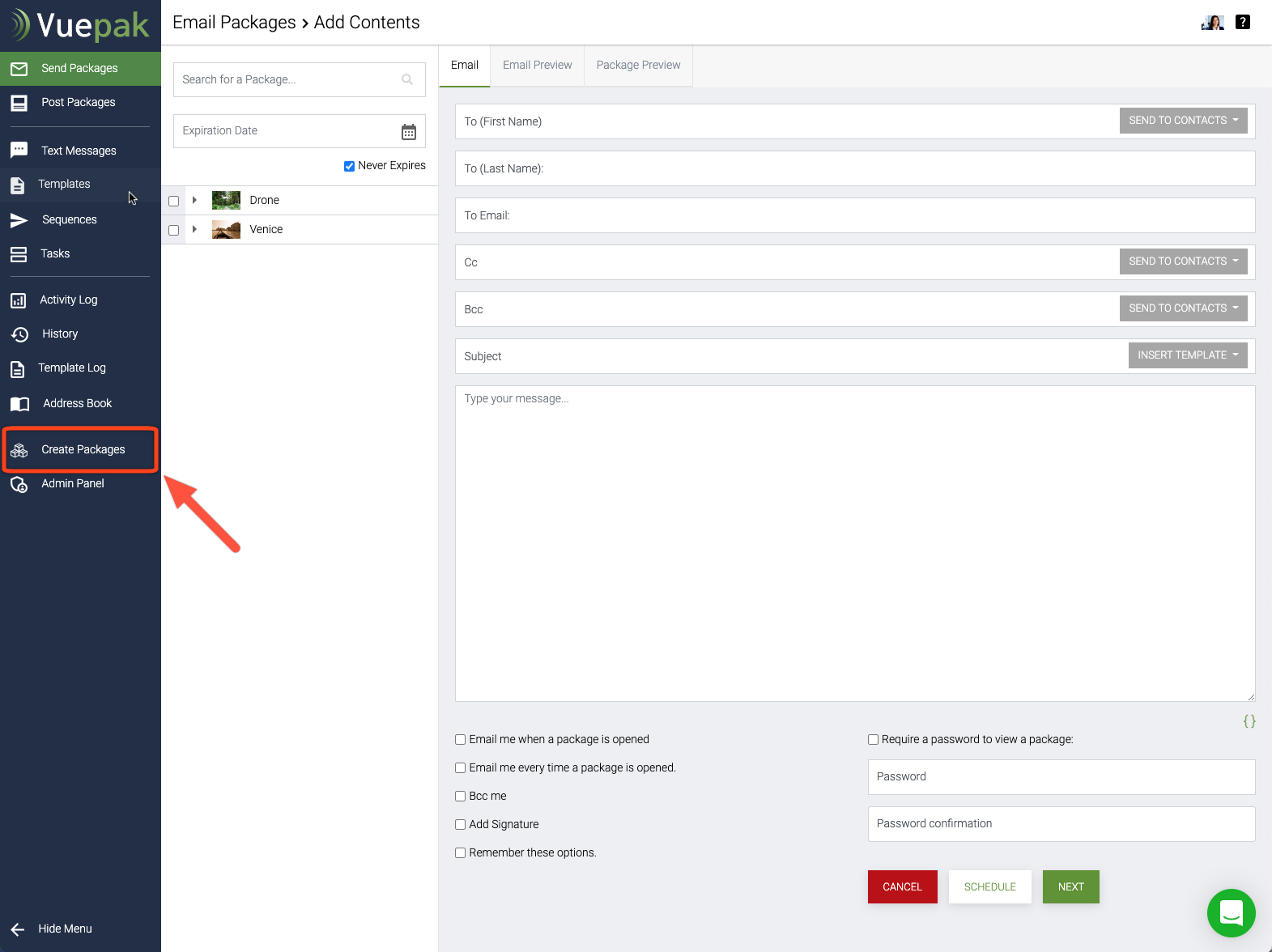Open Send to Contacts dropdown for Bcc
The width and height of the screenshot is (1272, 952).
(x=1183, y=308)
